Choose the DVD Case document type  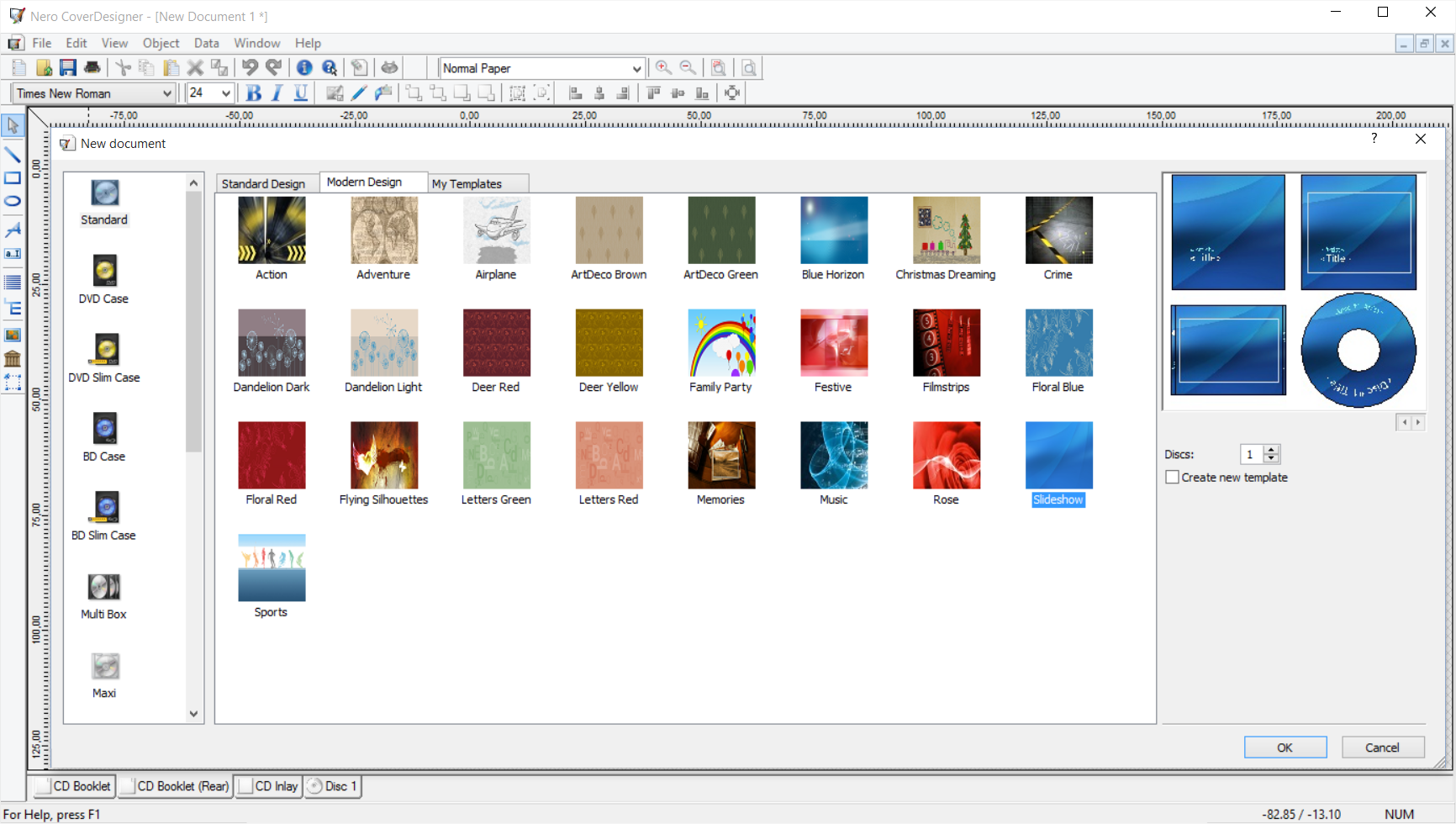coord(104,279)
